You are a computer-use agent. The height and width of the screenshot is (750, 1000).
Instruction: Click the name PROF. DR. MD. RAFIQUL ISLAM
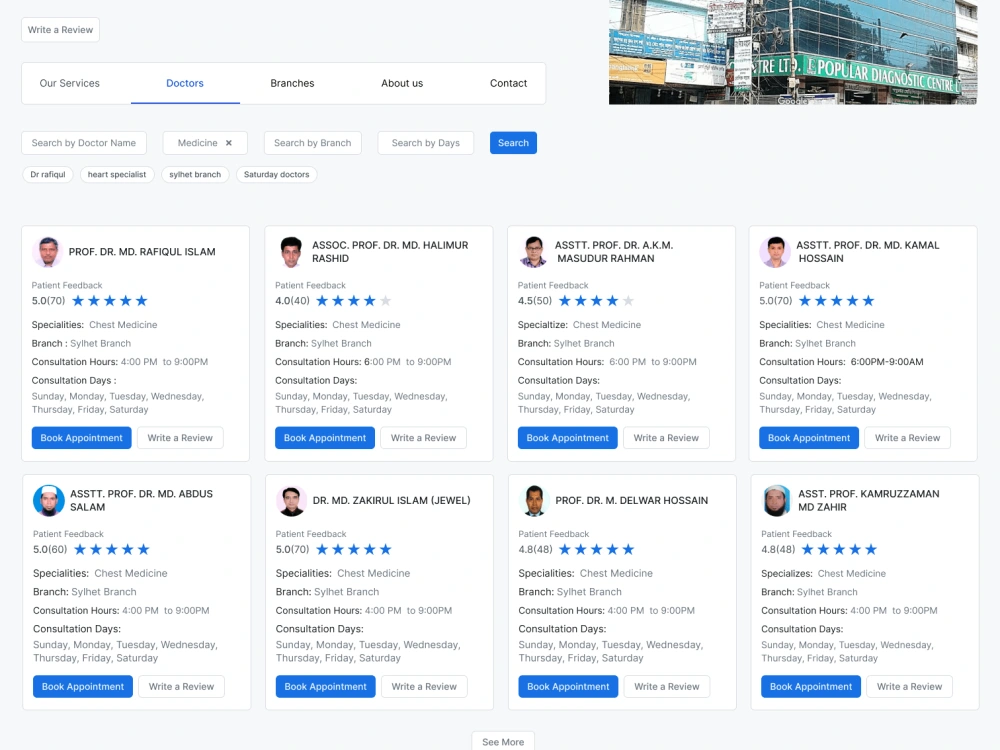[x=142, y=252]
